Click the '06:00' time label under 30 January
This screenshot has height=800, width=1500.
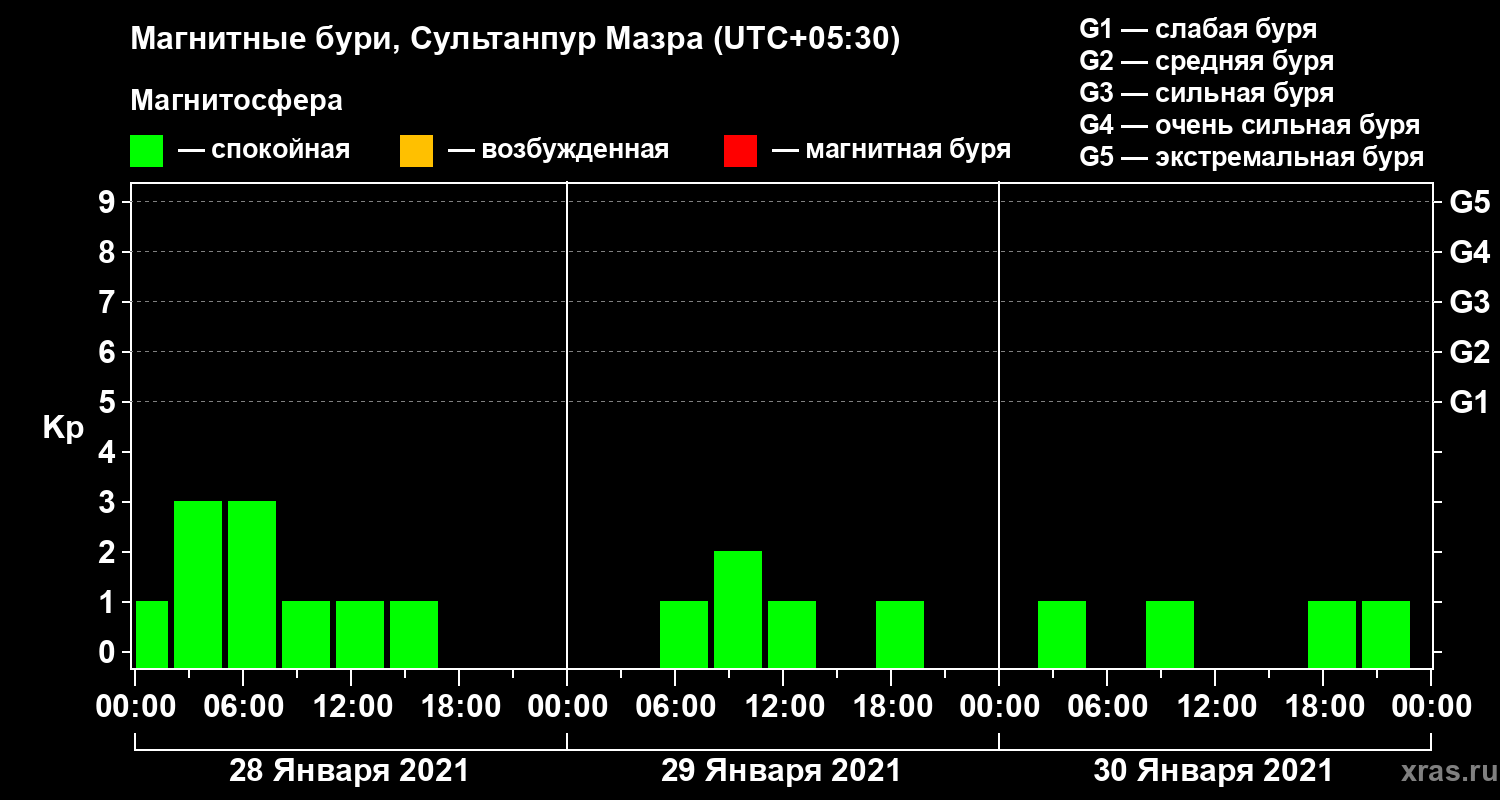1107,706
